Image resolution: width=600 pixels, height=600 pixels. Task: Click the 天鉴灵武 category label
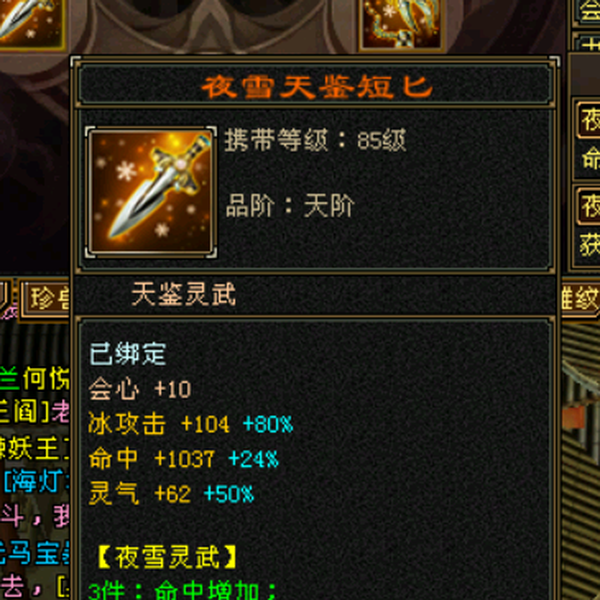(184, 295)
